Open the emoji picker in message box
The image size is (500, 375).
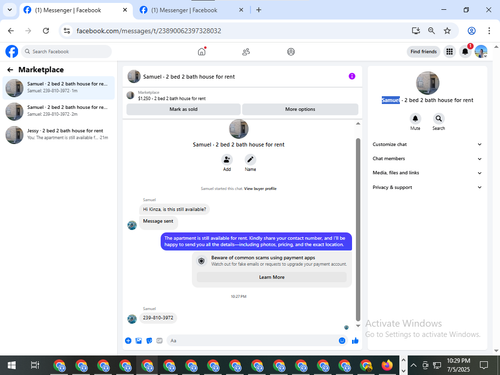342,341
